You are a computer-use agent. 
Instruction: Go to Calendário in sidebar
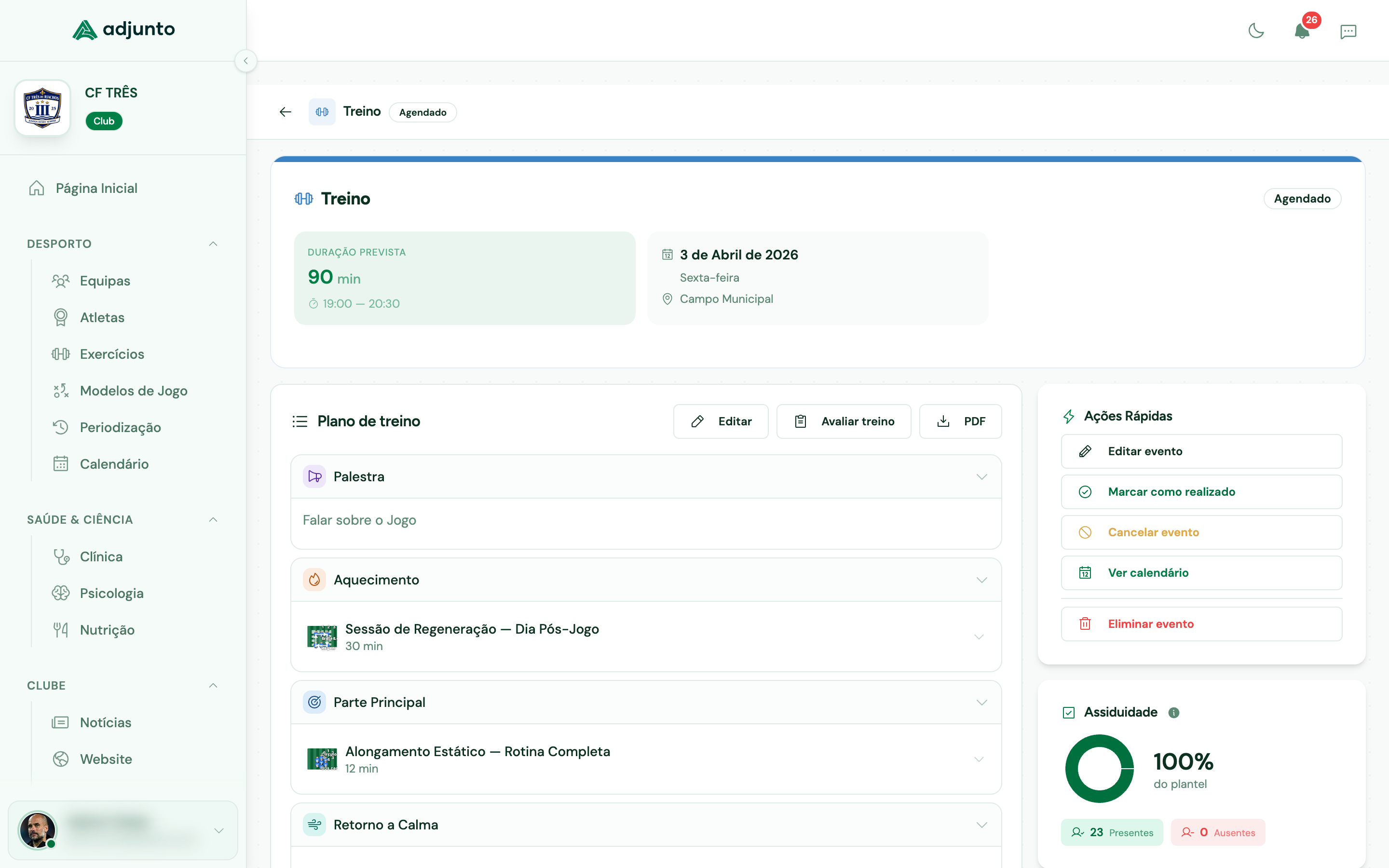point(114,464)
